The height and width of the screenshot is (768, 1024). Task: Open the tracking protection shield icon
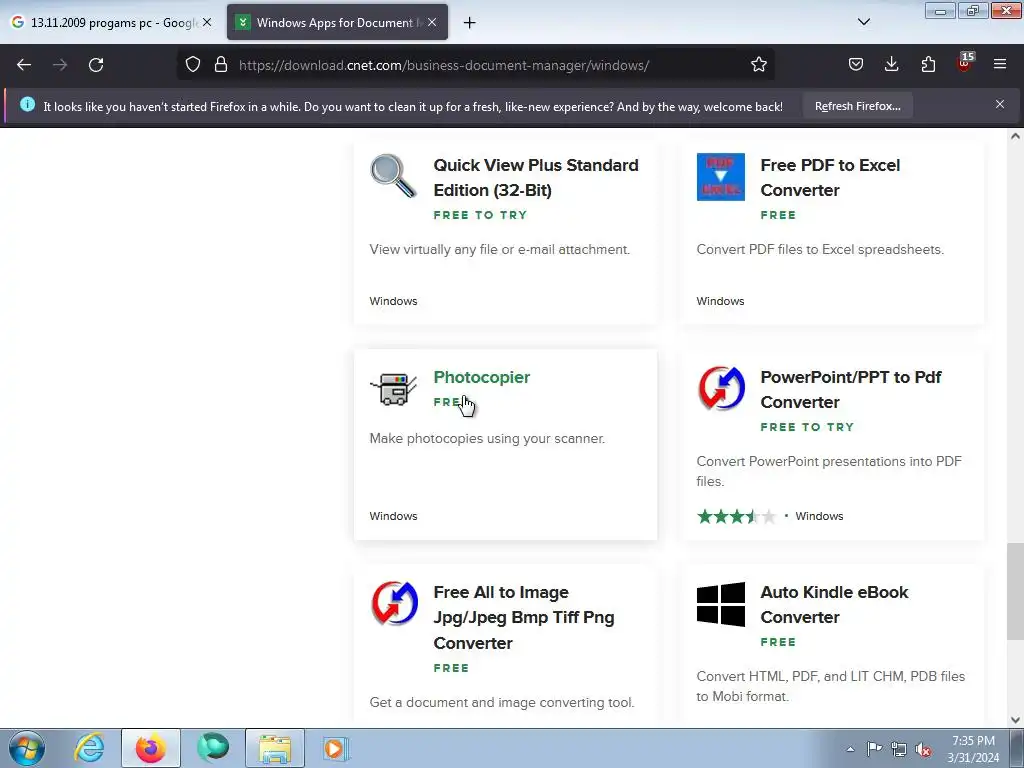click(193, 65)
